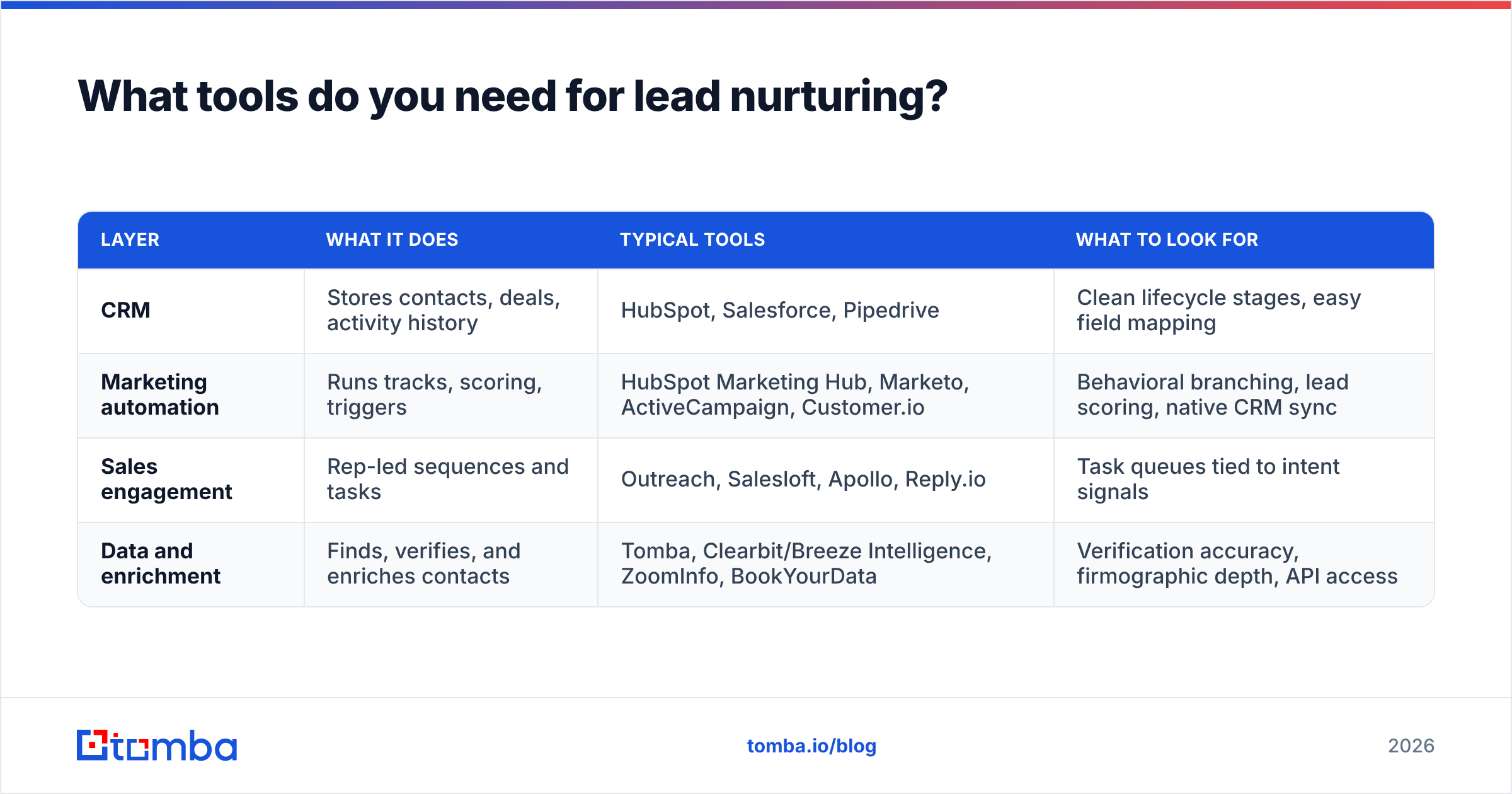Click the 'Data and enrichment' row label
This screenshot has height=794, width=1512.
point(161,563)
